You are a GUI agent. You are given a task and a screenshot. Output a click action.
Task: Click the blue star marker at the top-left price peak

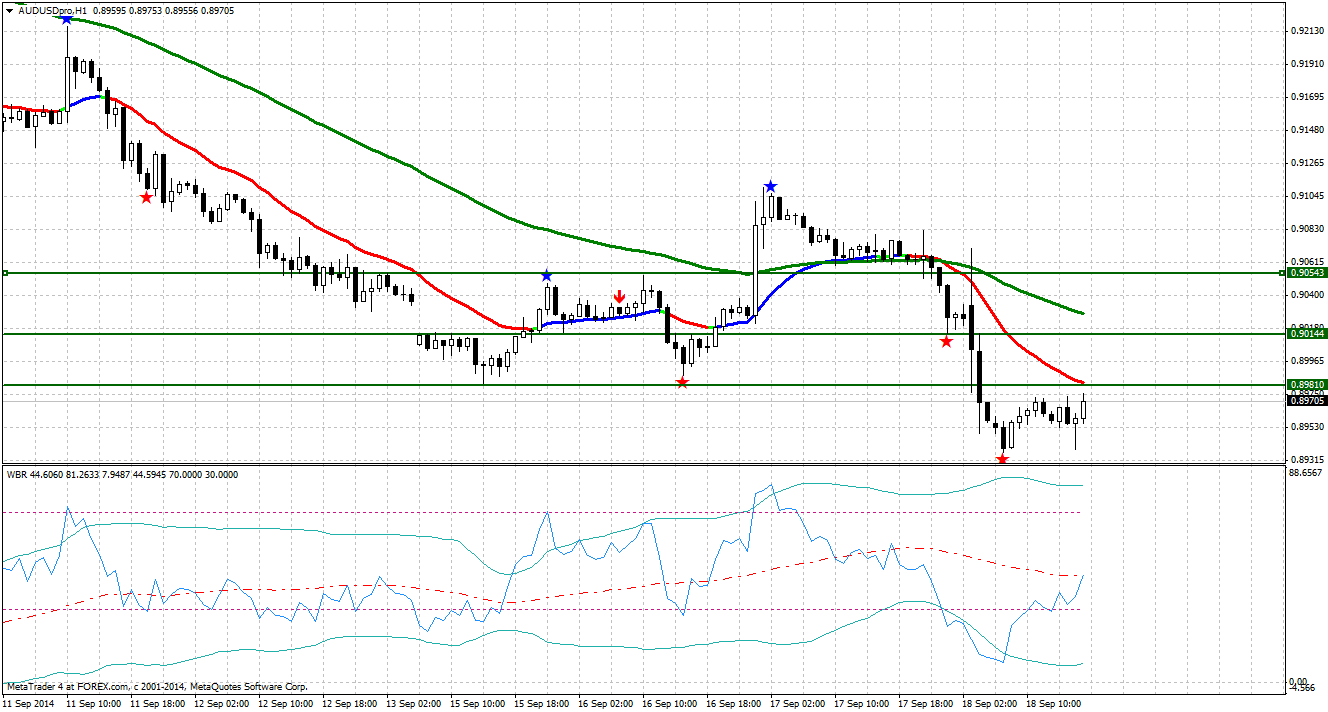(x=66, y=19)
